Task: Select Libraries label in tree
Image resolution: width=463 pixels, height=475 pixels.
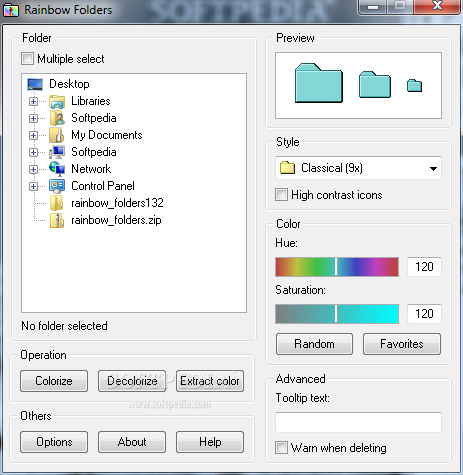Action: pyautogui.click(x=91, y=101)
